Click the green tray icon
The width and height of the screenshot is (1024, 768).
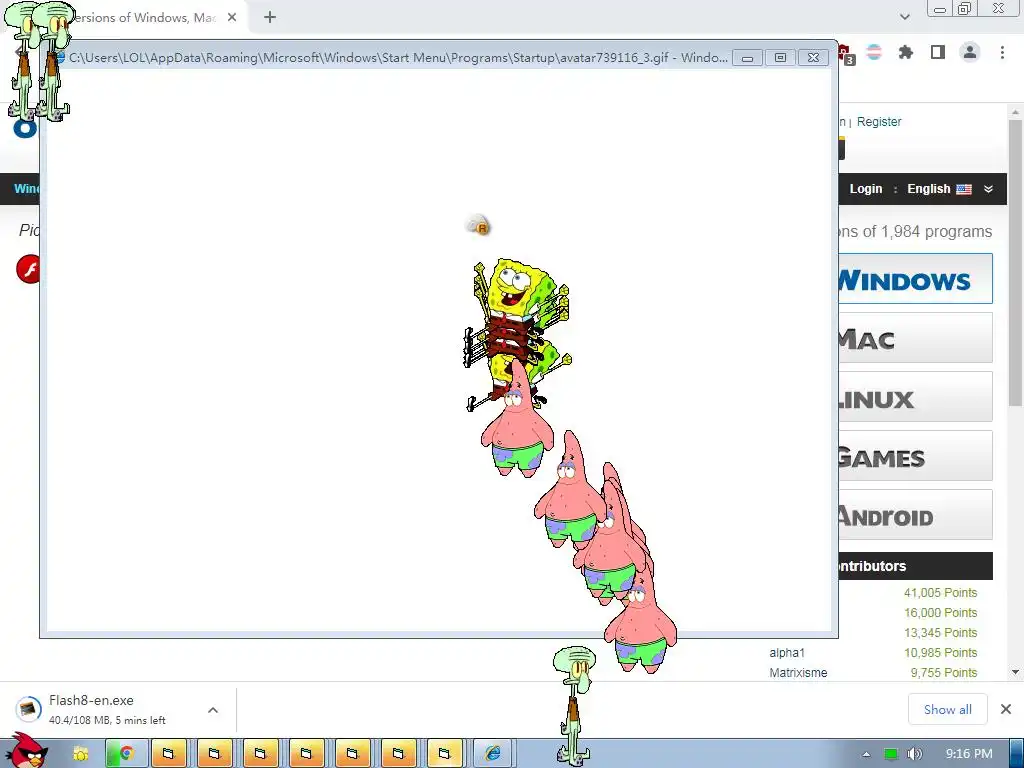tap(891, 754)
